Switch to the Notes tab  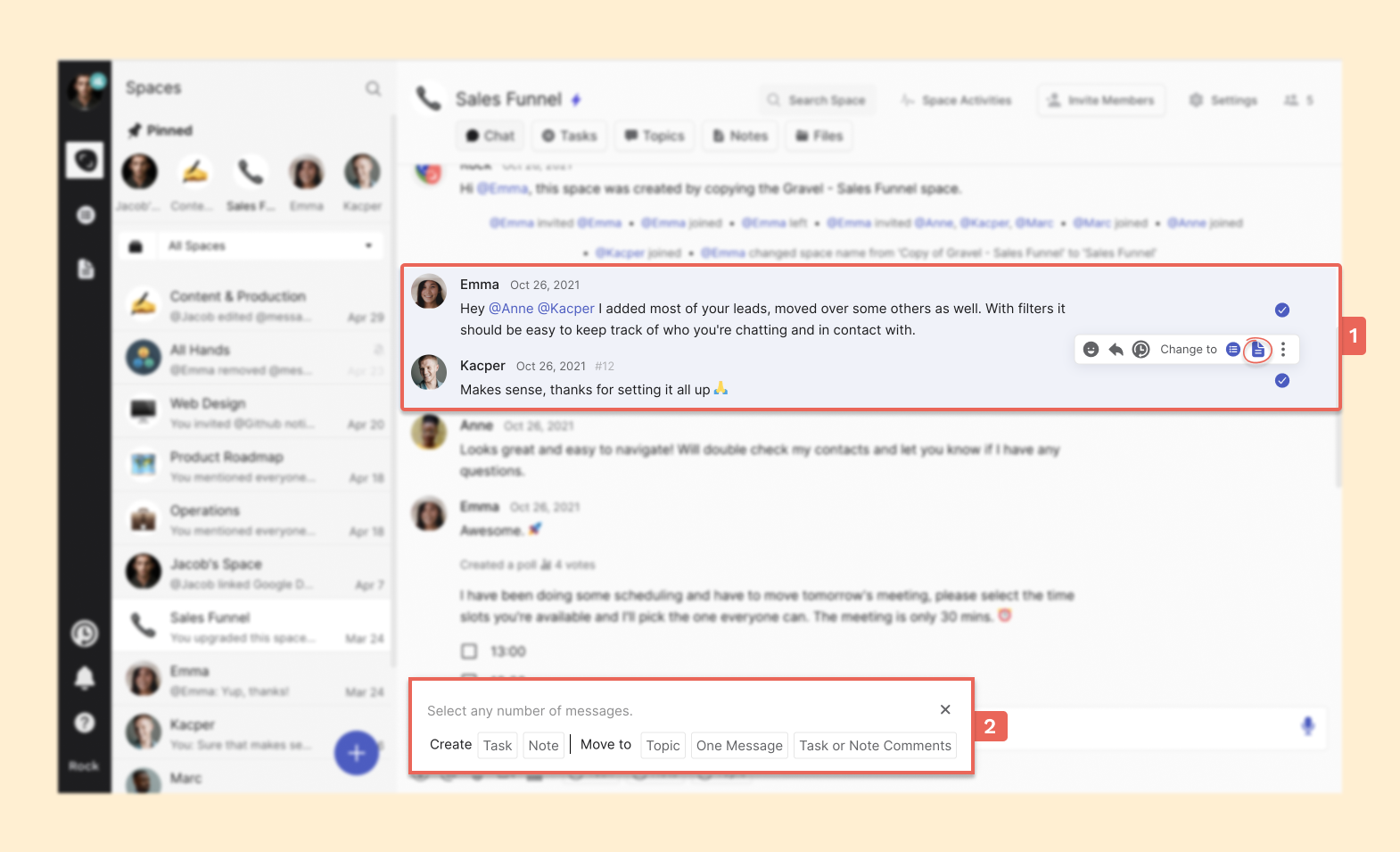point(740,136)
